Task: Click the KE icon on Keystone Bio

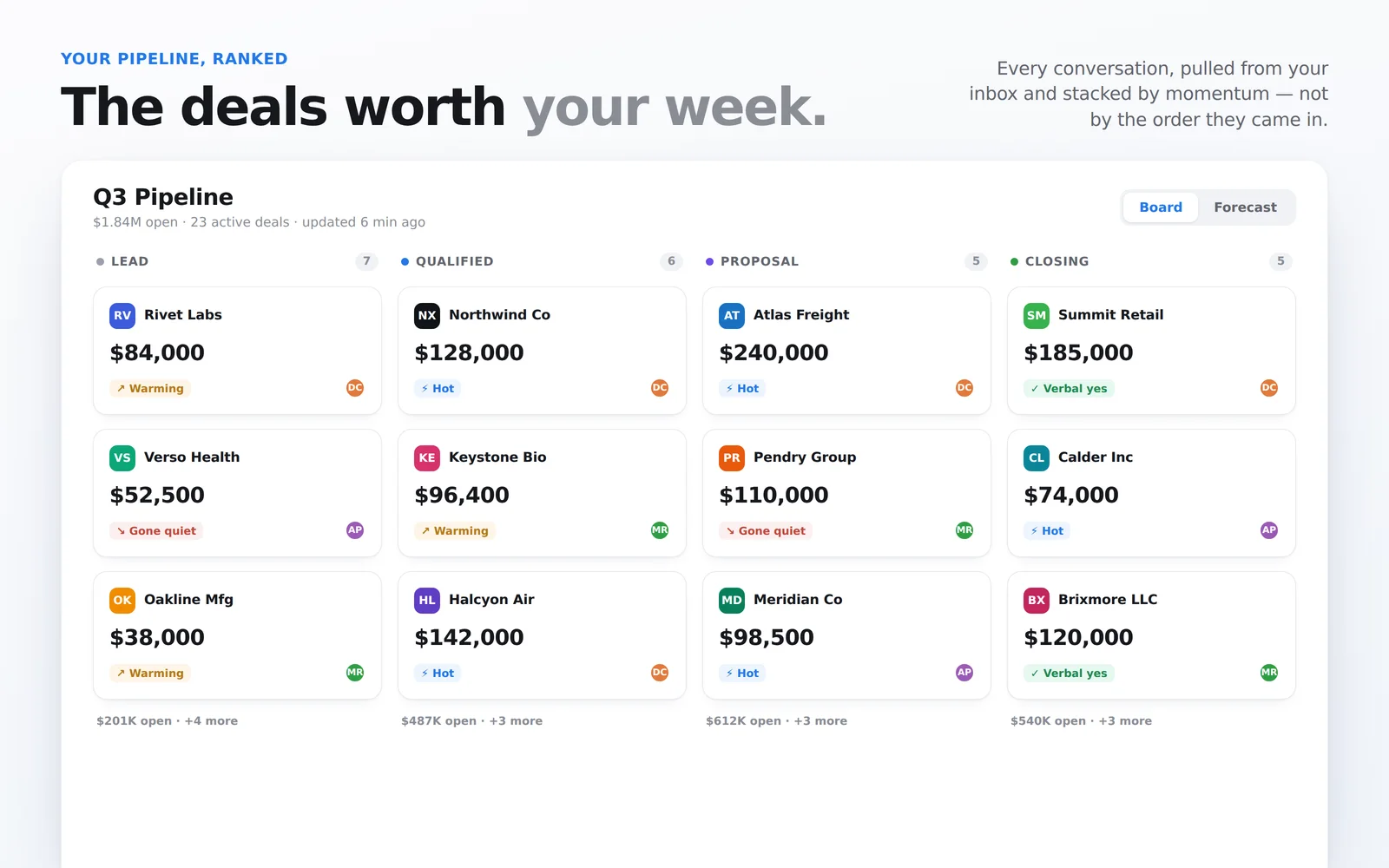Action: pyautogui.click(x=427, y=457)
